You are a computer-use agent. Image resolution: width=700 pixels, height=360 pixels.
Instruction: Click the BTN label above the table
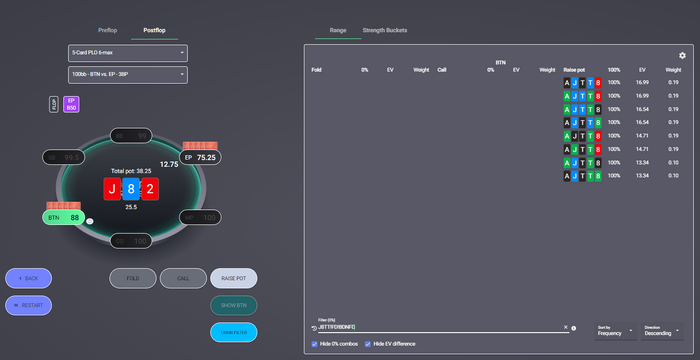[500, 63]
